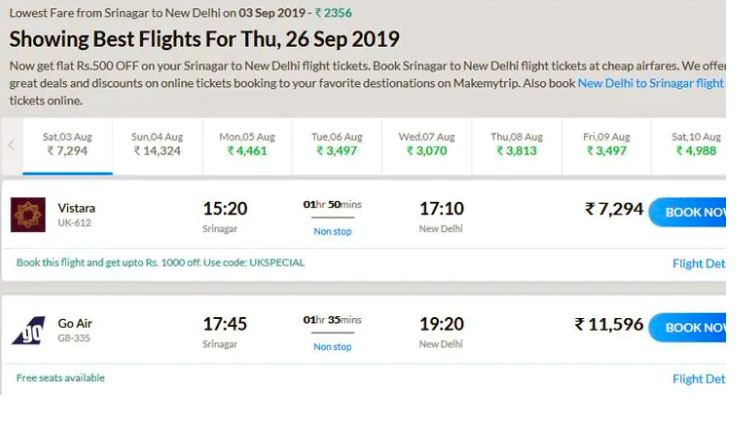Click the Go Air airline logo
The image size is (750, 426).
28,330
